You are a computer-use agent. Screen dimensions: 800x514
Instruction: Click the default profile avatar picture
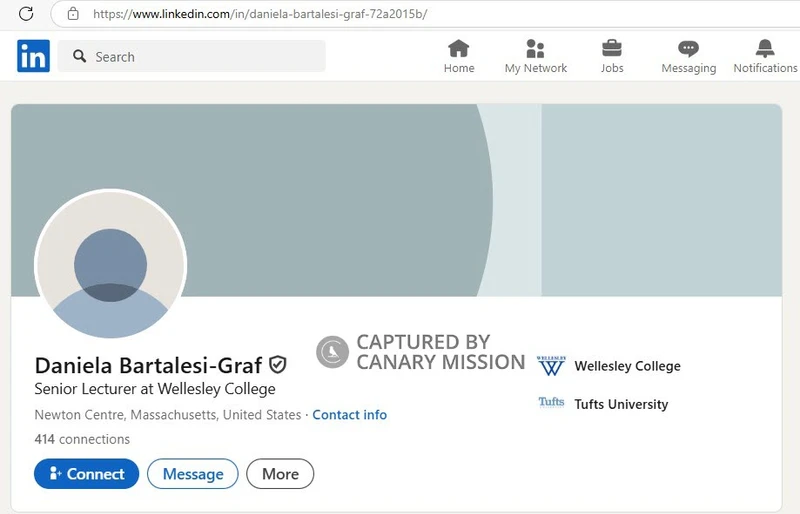coord(110,264)
